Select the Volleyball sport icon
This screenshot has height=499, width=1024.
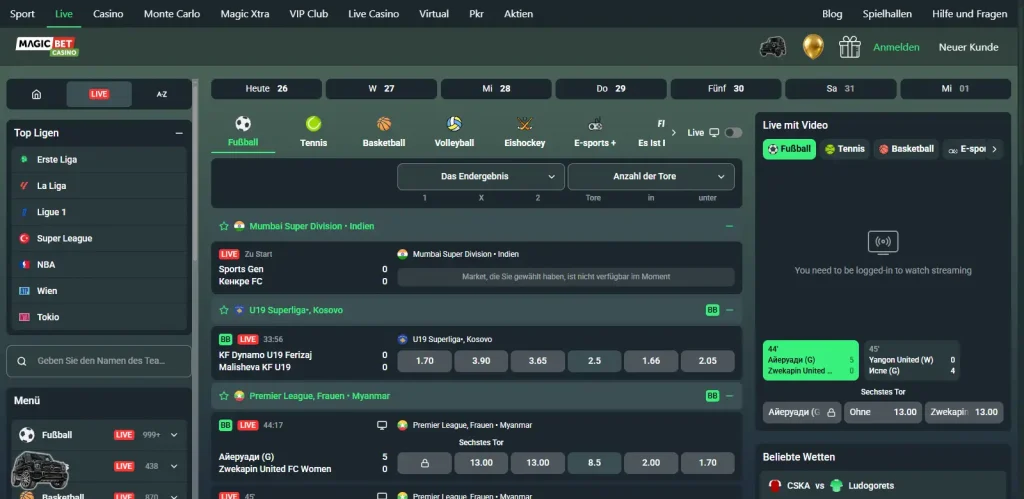tap(455, 132)
